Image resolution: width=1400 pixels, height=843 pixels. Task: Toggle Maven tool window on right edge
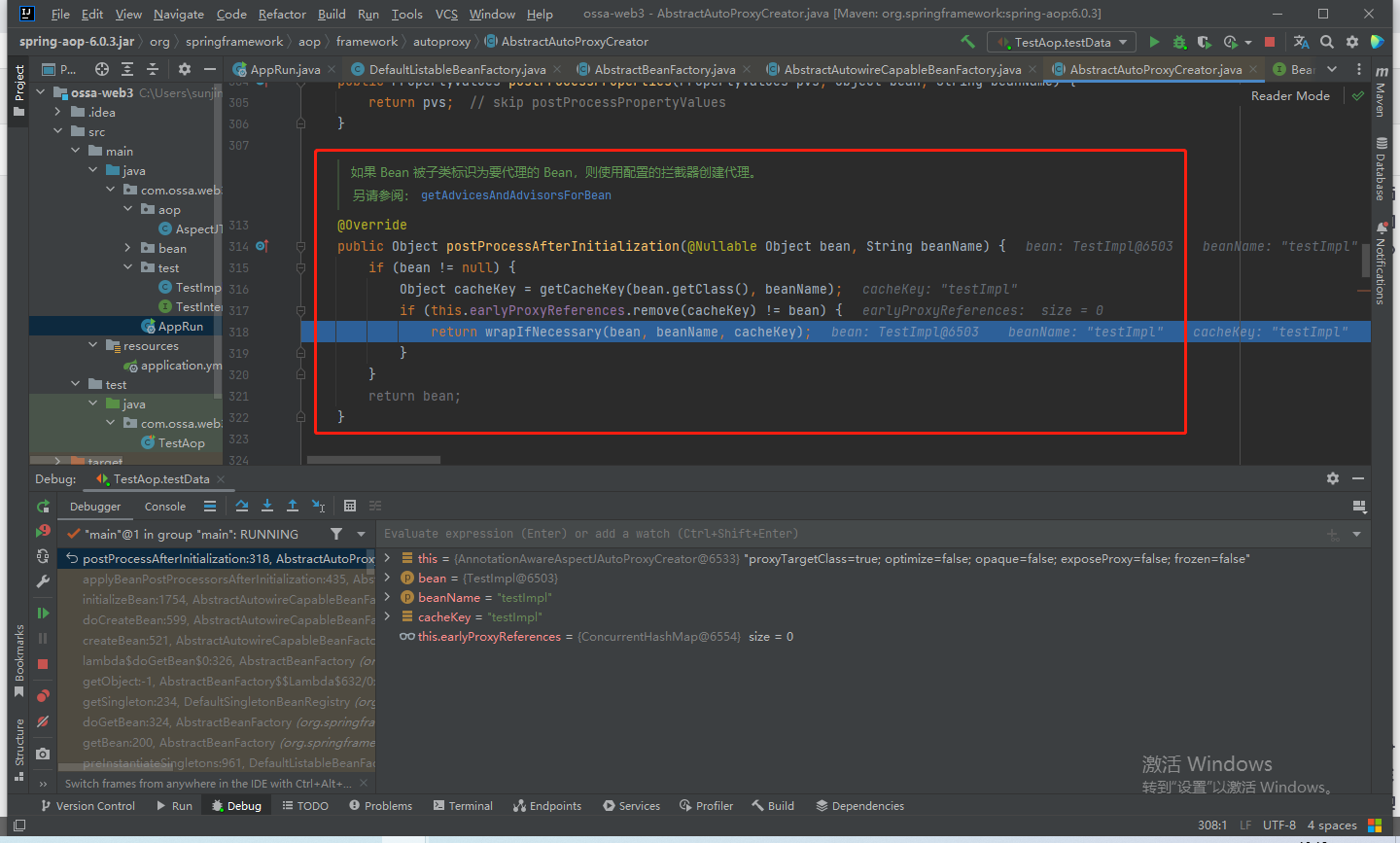(1381, 91)
